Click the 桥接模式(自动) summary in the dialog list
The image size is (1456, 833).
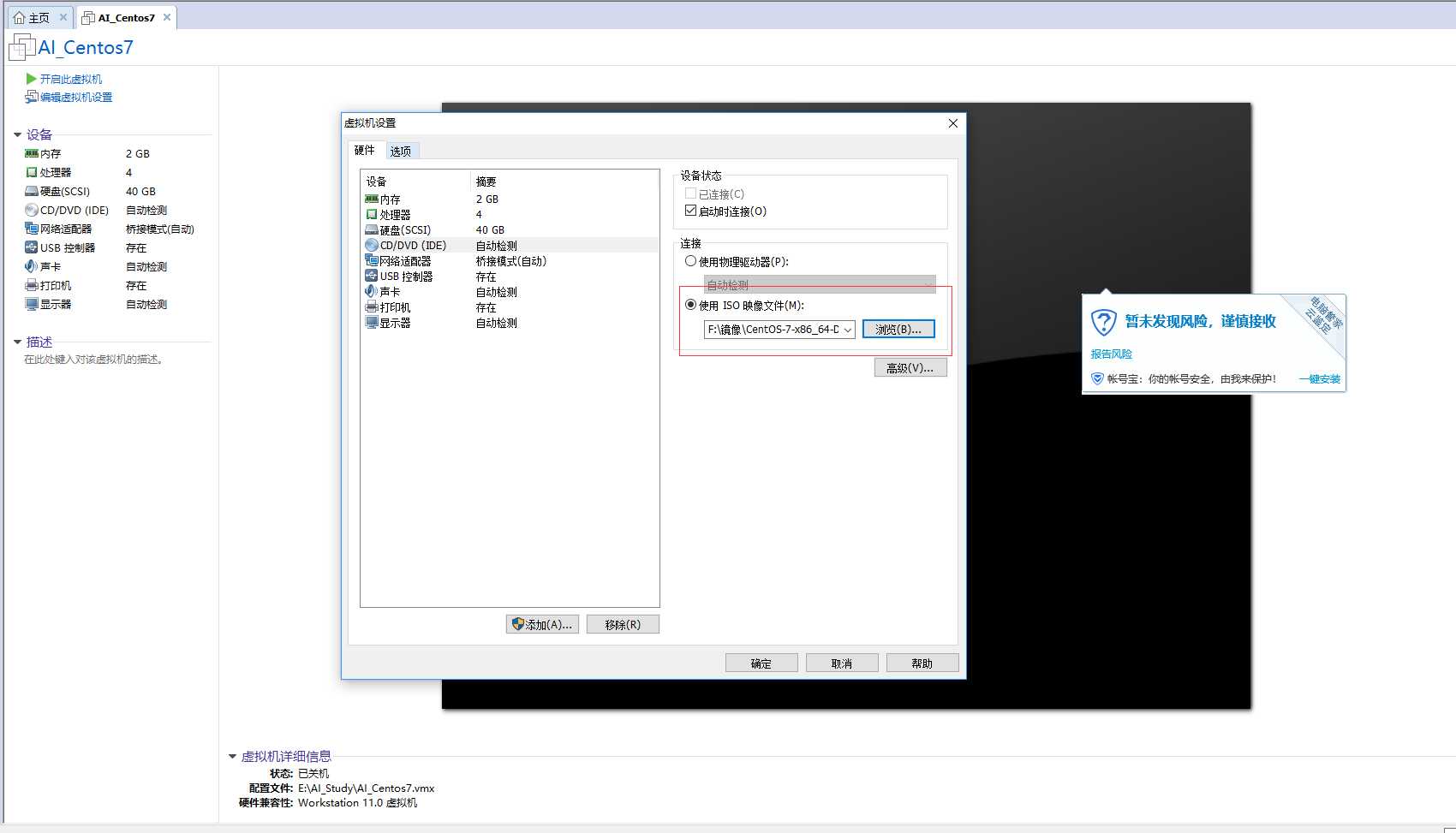[511, 261]
